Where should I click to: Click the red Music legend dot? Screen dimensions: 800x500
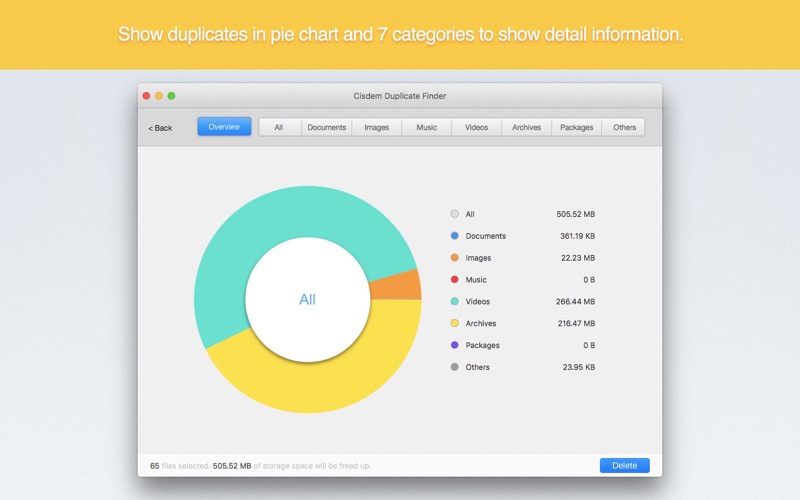(455, 280)
